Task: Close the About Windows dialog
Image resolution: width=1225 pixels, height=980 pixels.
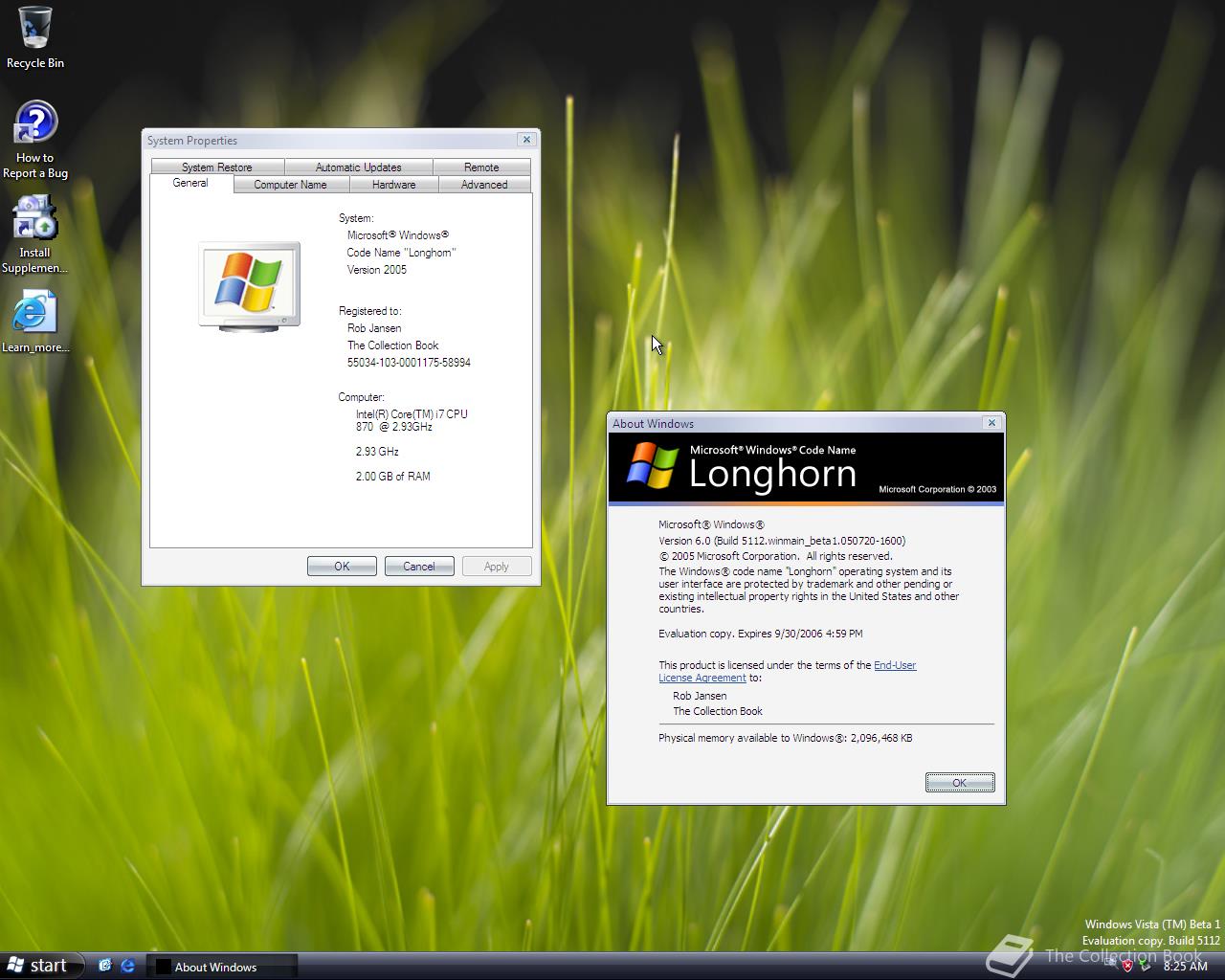Action: tap(992, 423)
